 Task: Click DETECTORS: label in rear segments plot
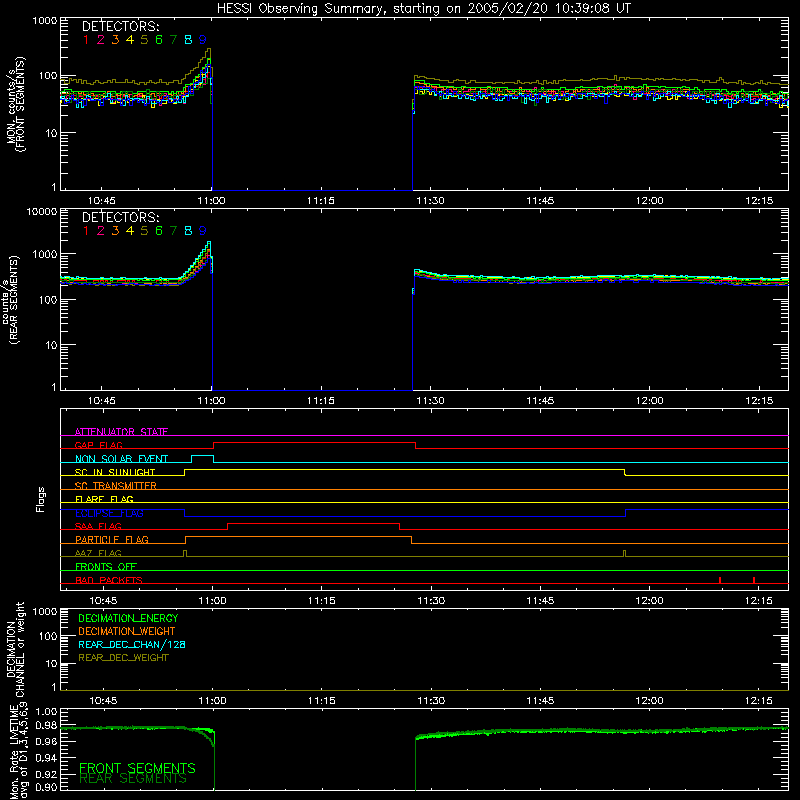coord(120,218)
